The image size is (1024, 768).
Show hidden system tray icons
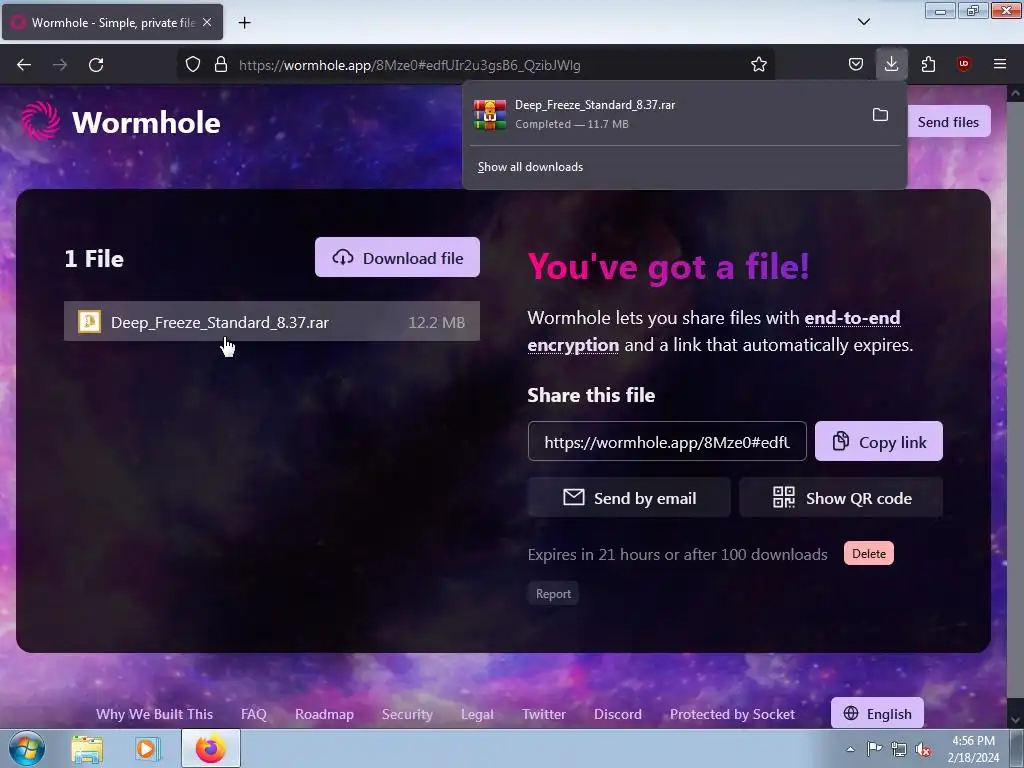tap(850, 749)
